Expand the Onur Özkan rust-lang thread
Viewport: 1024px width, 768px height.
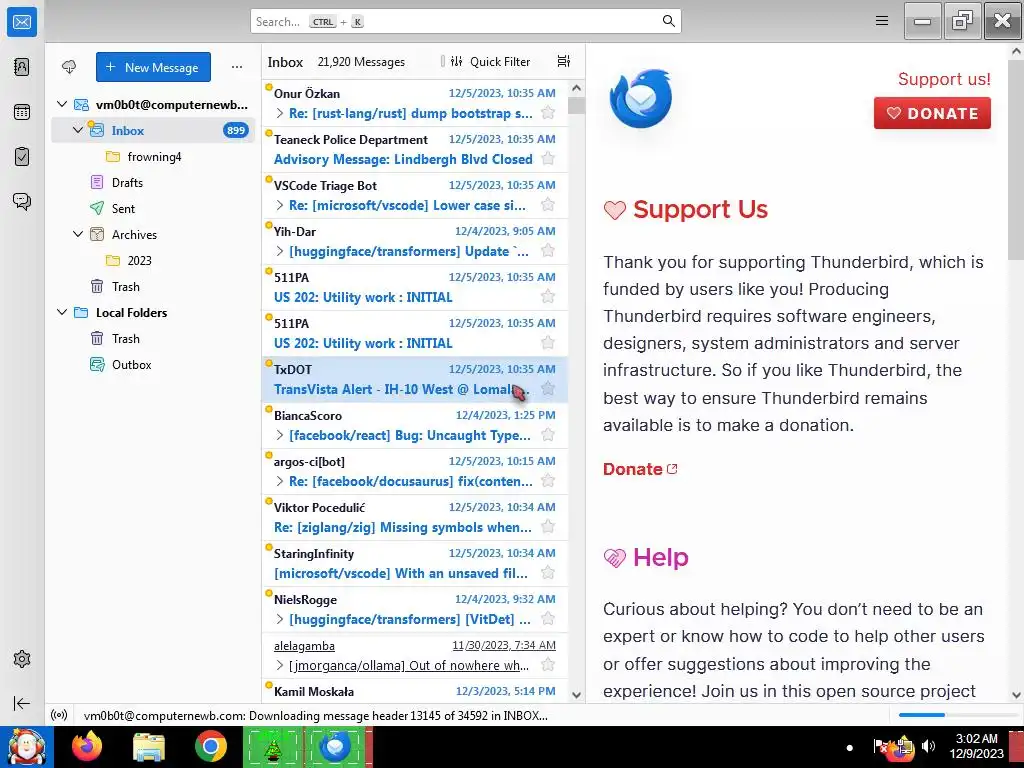tap(280, 114)
